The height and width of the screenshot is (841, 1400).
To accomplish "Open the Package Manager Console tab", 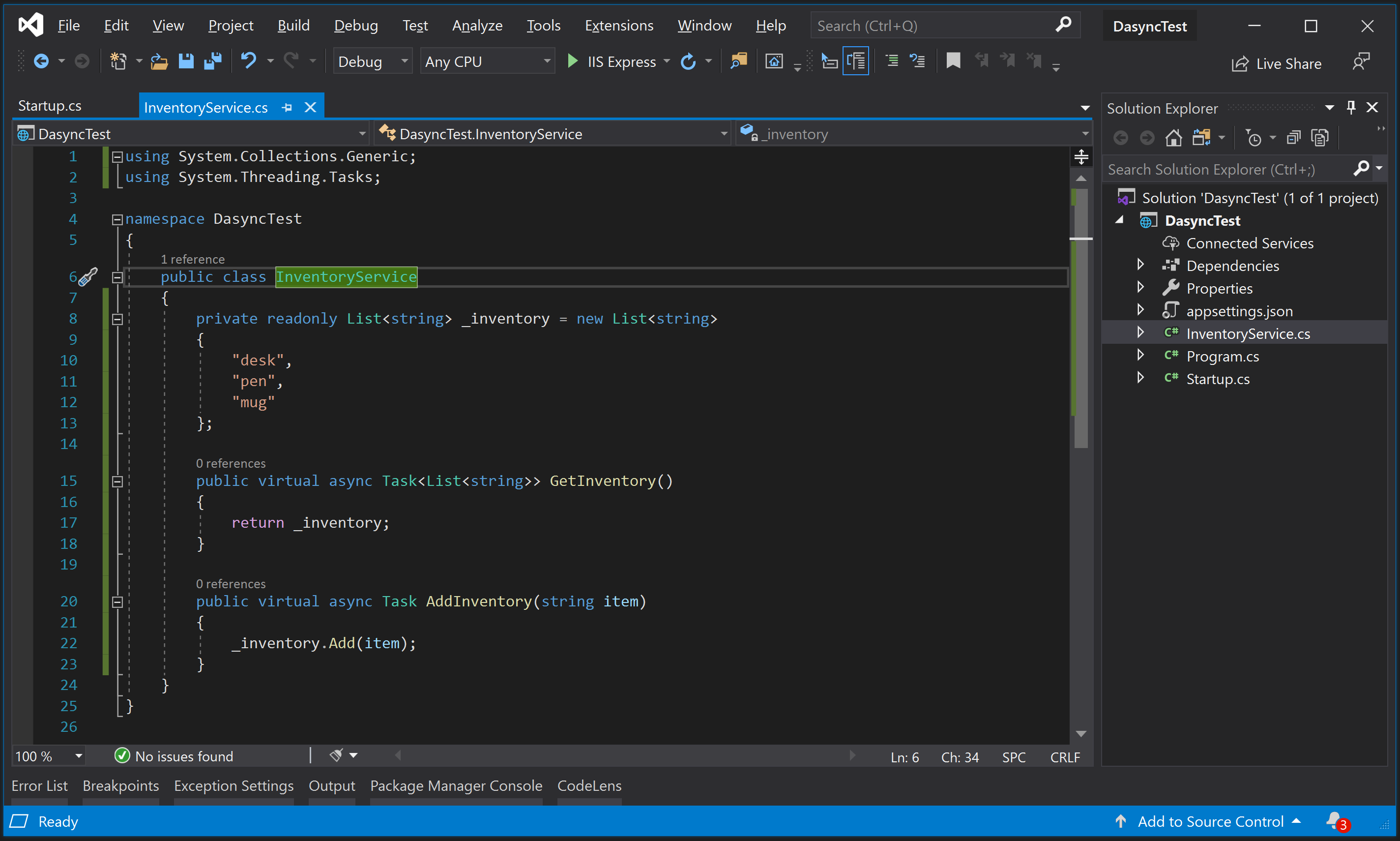I will (x=456, y=785).
